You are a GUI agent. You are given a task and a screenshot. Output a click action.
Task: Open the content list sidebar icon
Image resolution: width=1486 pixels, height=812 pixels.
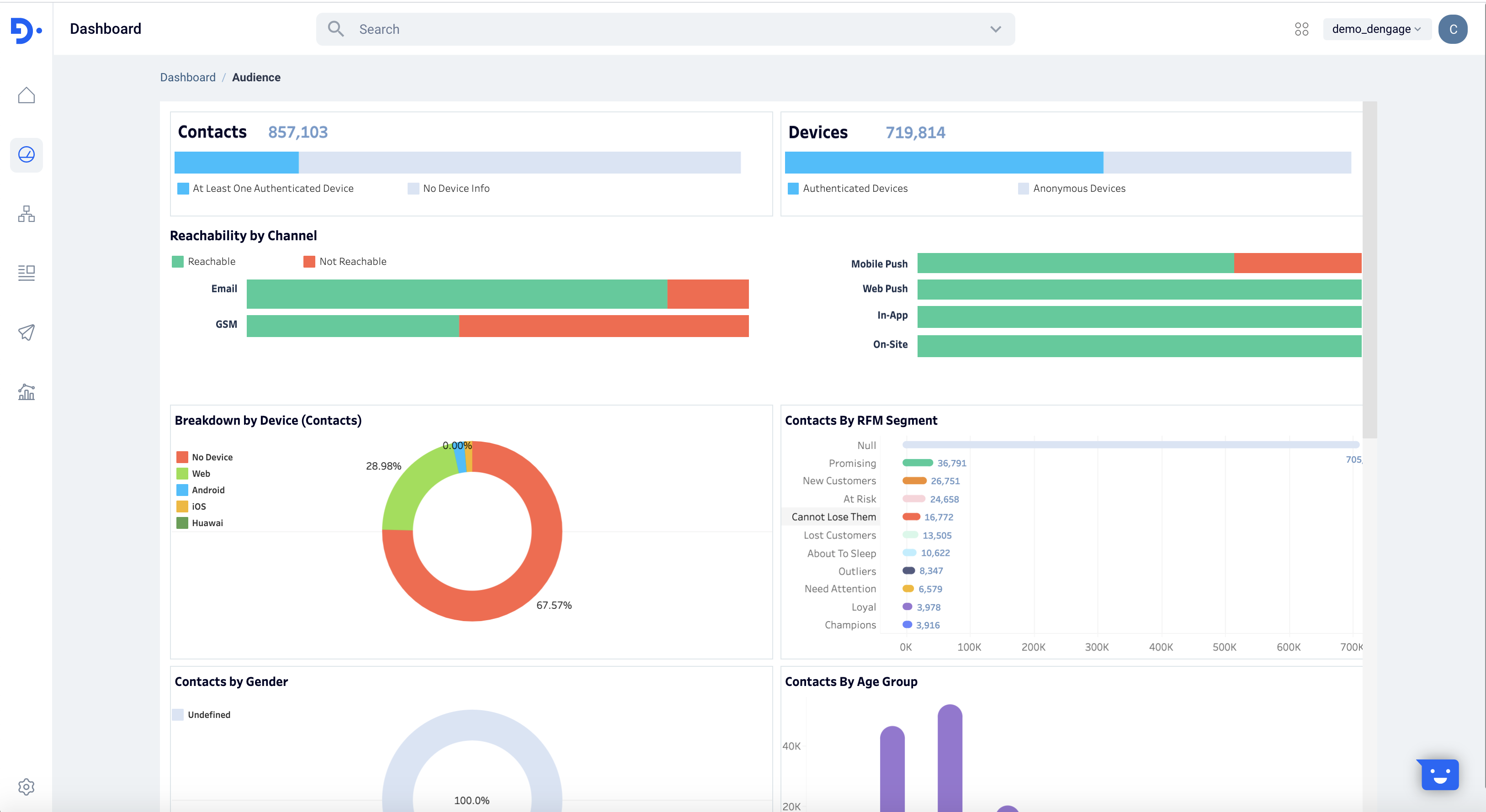click(x=27, y=273)
